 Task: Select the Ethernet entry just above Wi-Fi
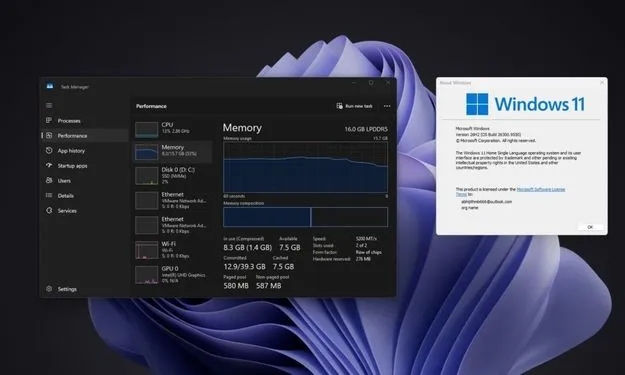point(173,225)
